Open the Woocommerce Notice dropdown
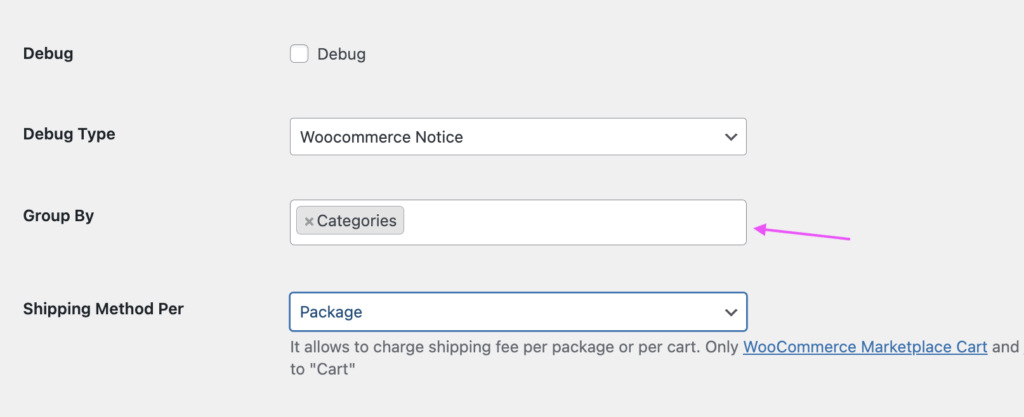Screen dimensions: 1024x417 (518, 137)
